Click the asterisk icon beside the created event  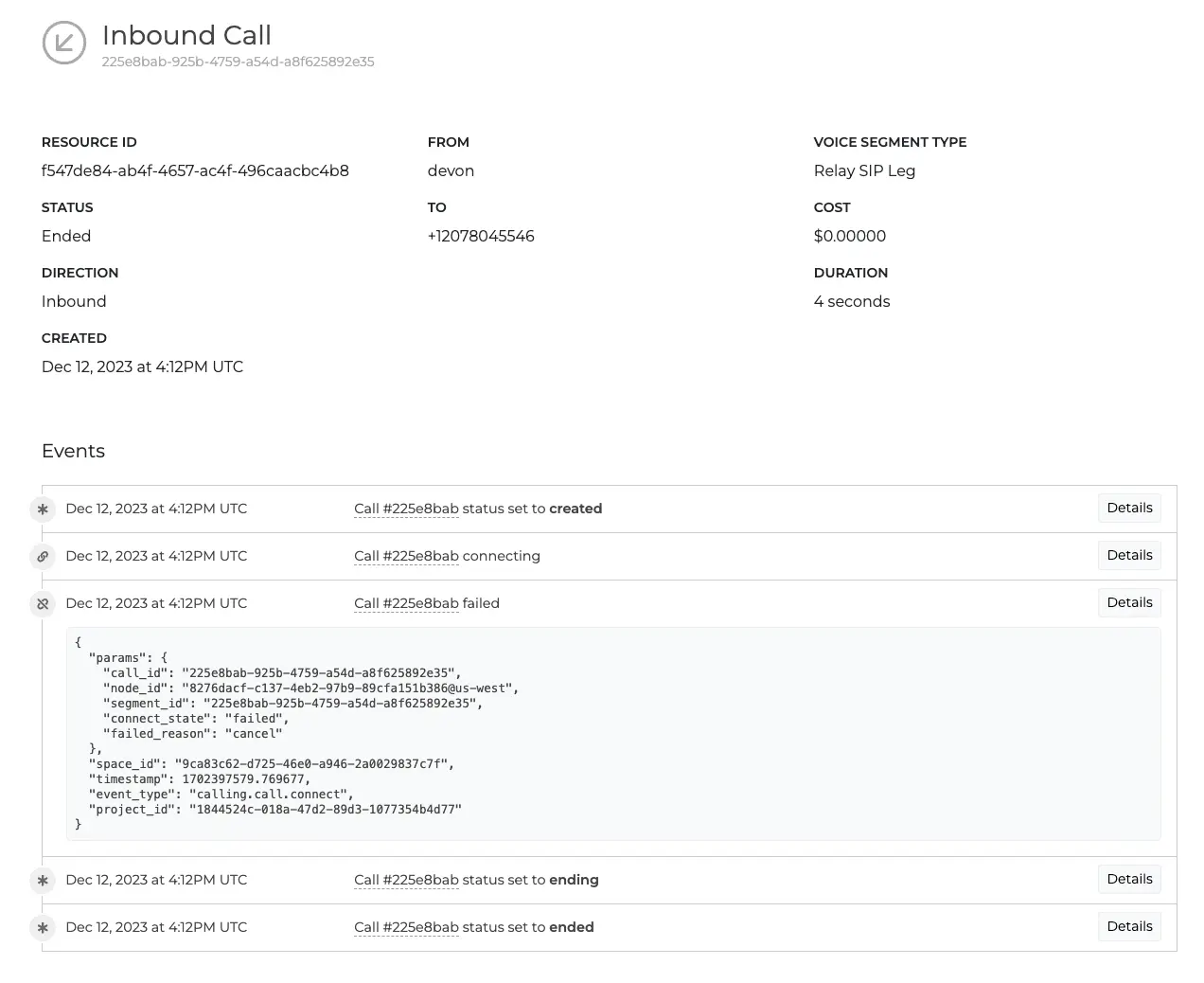tap(43, 509)
